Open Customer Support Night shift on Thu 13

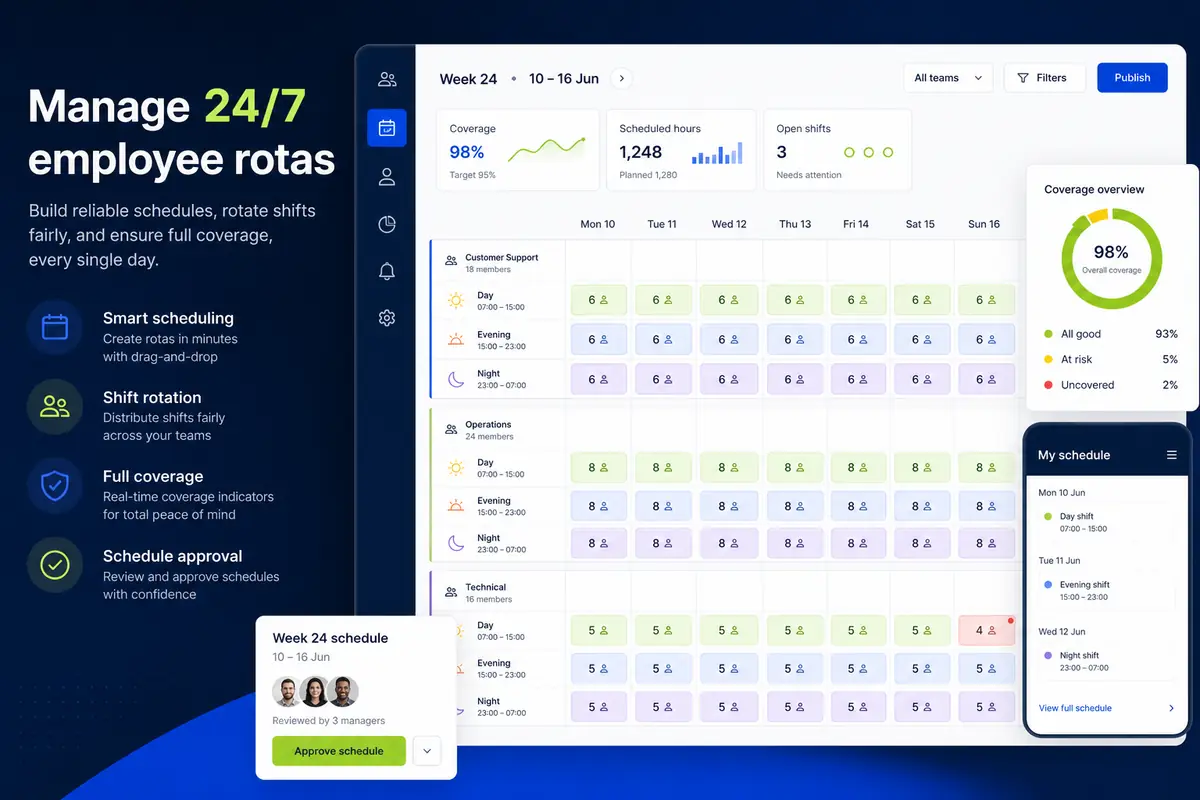(793, 380)
